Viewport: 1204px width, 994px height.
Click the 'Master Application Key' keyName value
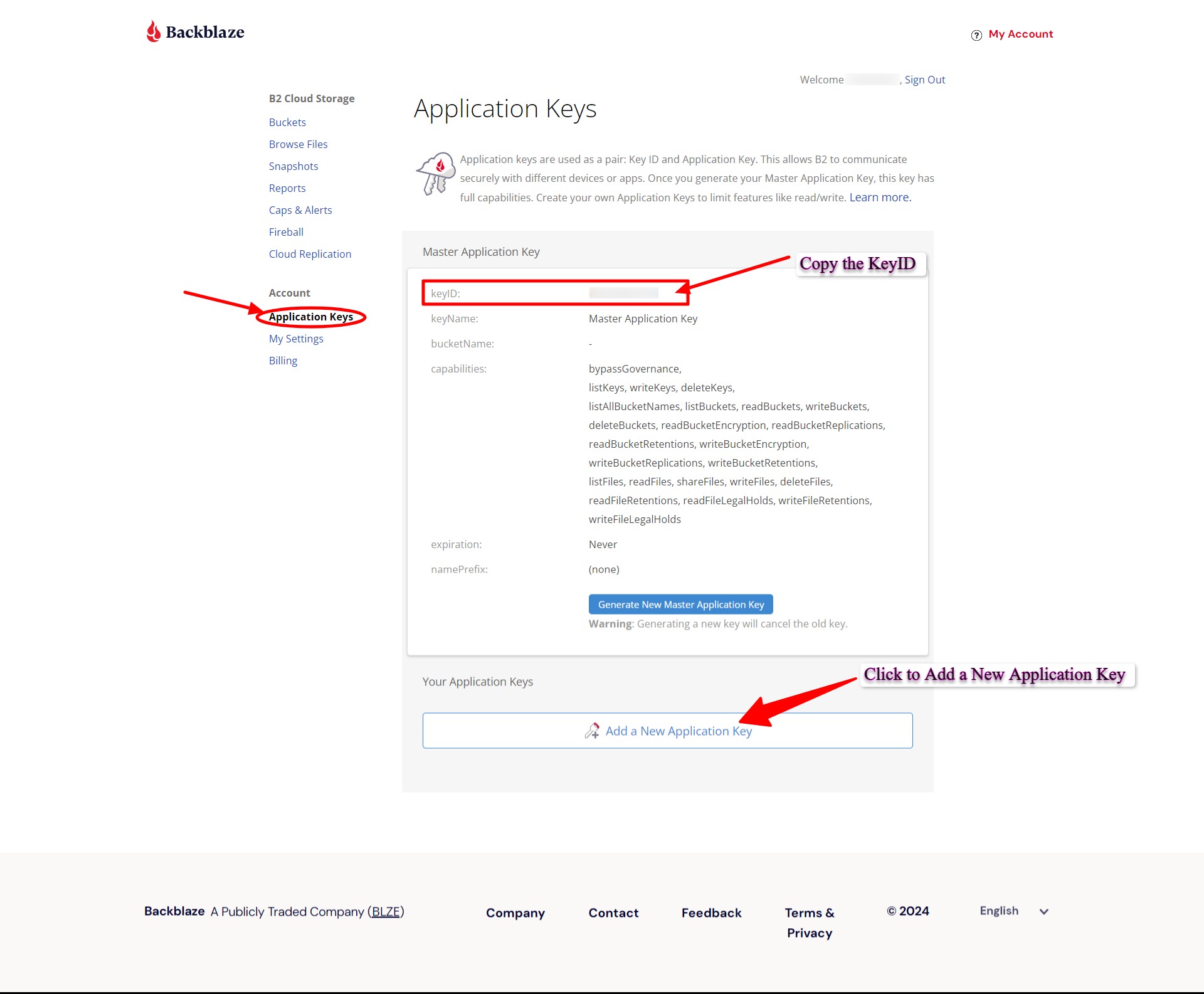point(643,319)
